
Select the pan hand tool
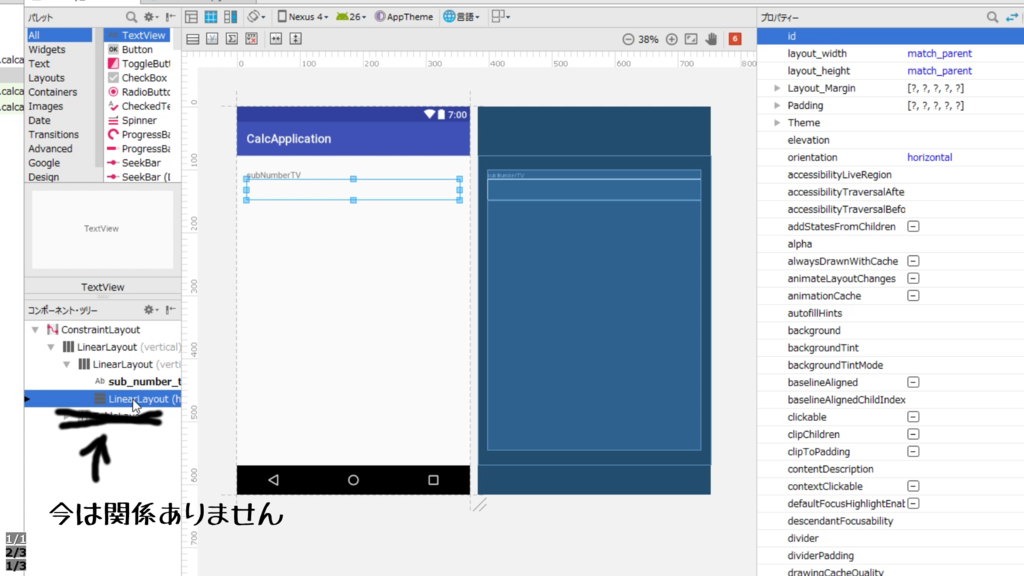711,39
